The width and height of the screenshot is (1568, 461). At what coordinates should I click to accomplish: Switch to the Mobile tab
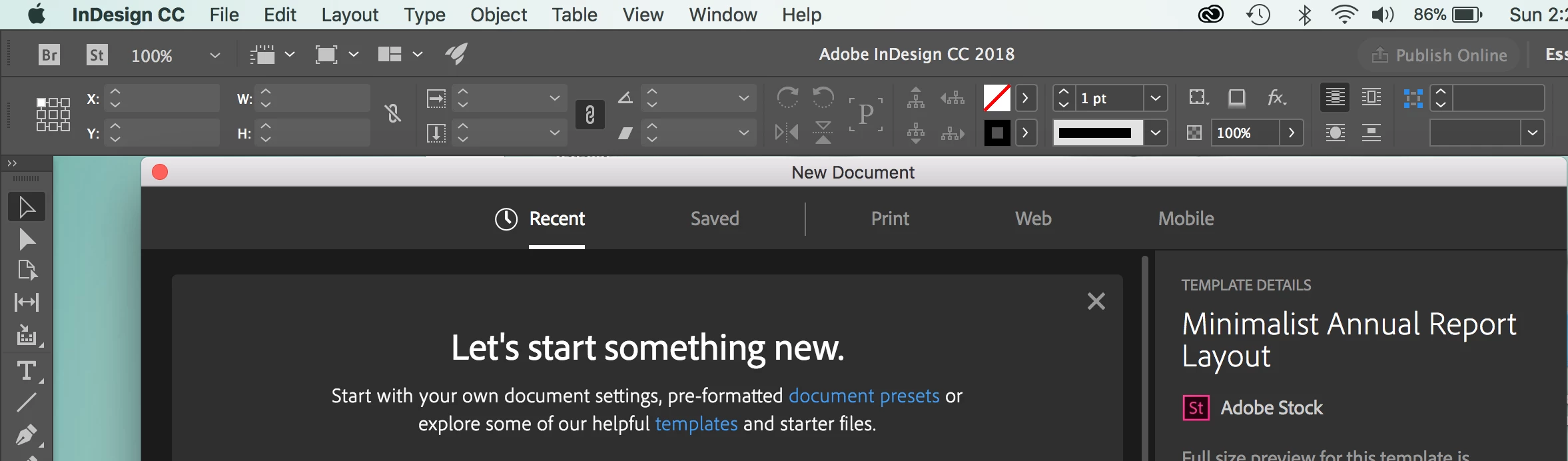tap(1186, 219)
